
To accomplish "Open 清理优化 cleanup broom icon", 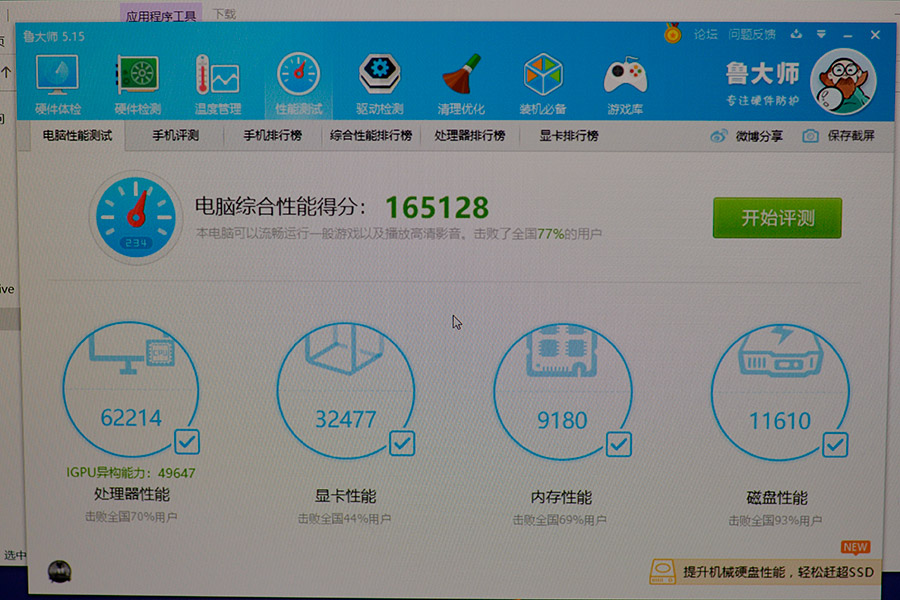I will click(461, 84).
